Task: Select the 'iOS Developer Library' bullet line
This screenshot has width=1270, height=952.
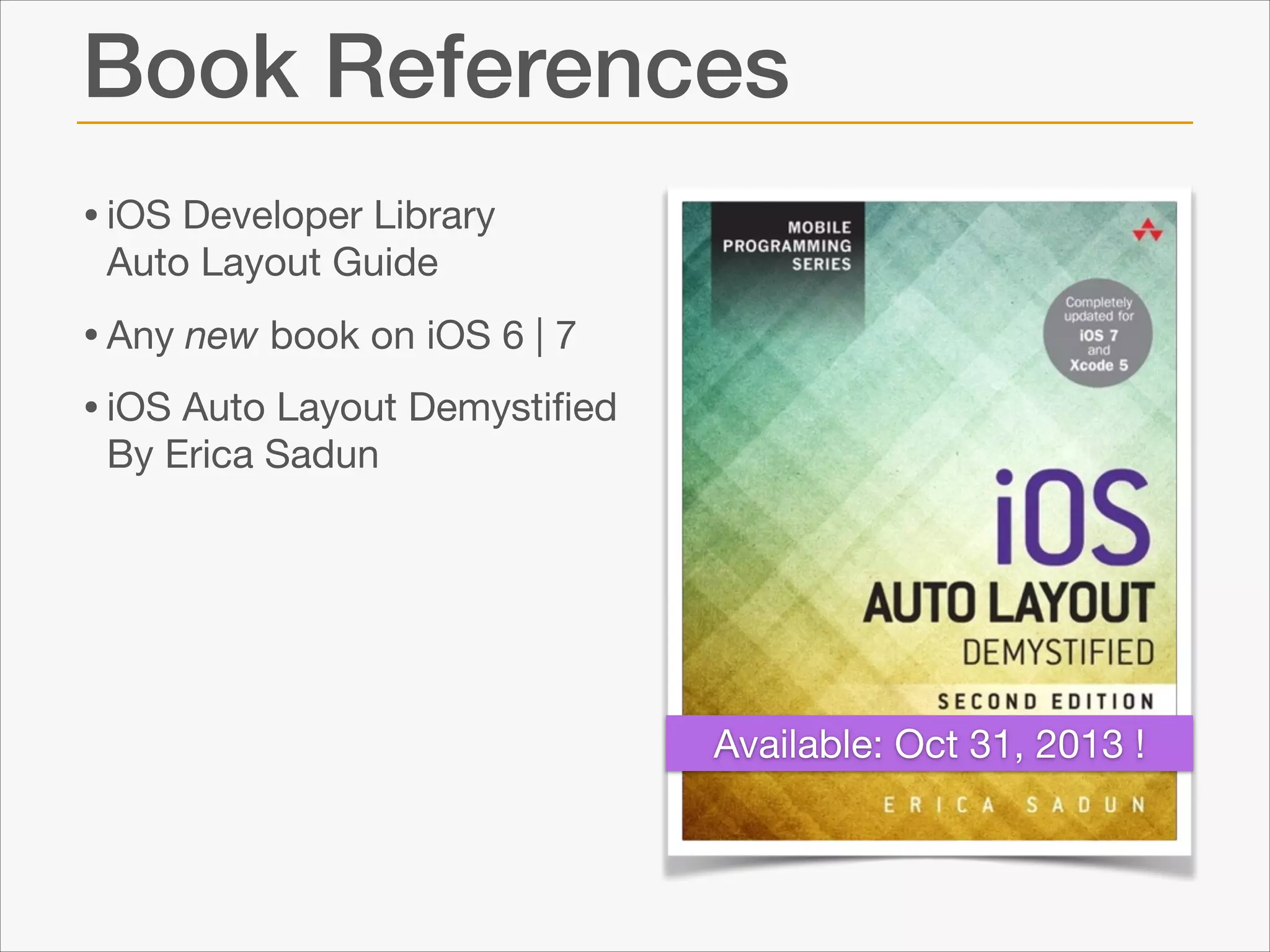Action: (301, 216)
